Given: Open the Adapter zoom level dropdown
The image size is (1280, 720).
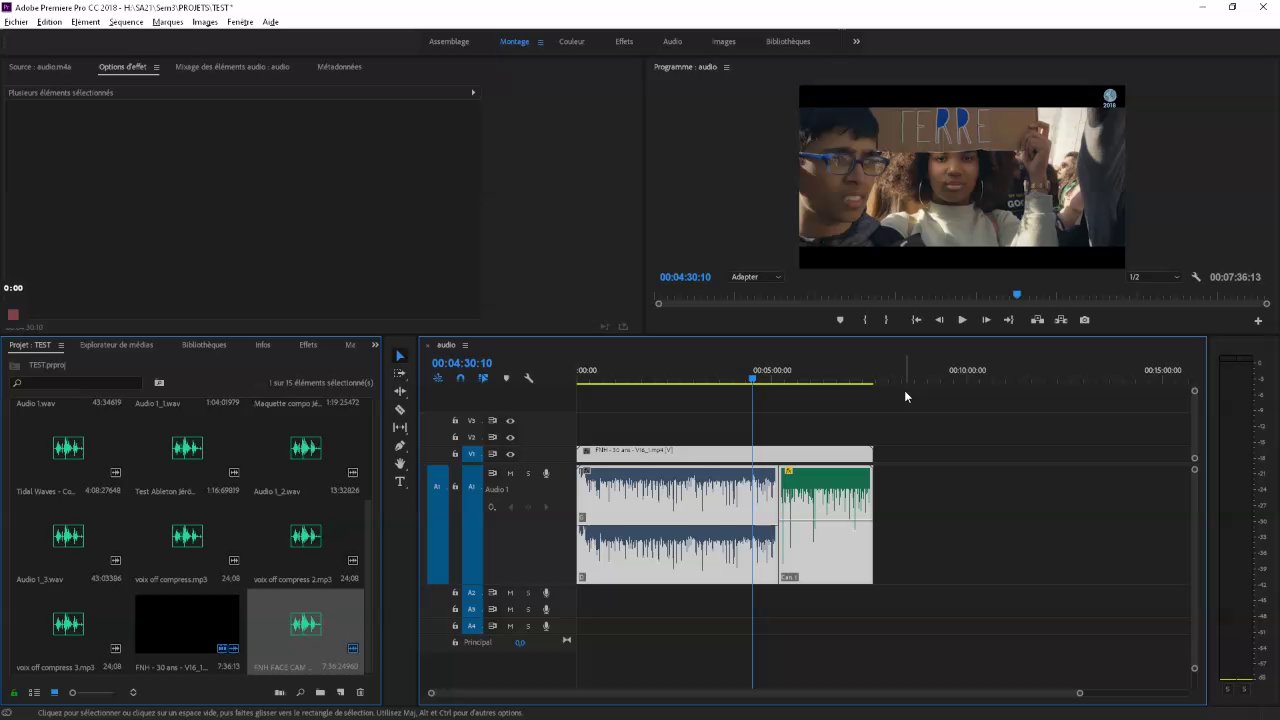Looking at the screenshot, I should click(x=756, y=277).
